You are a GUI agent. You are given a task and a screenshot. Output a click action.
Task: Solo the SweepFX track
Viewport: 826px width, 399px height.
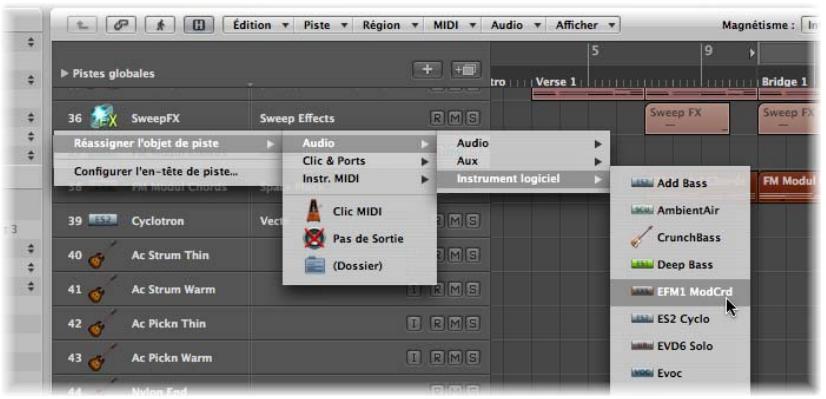point(472,118)
